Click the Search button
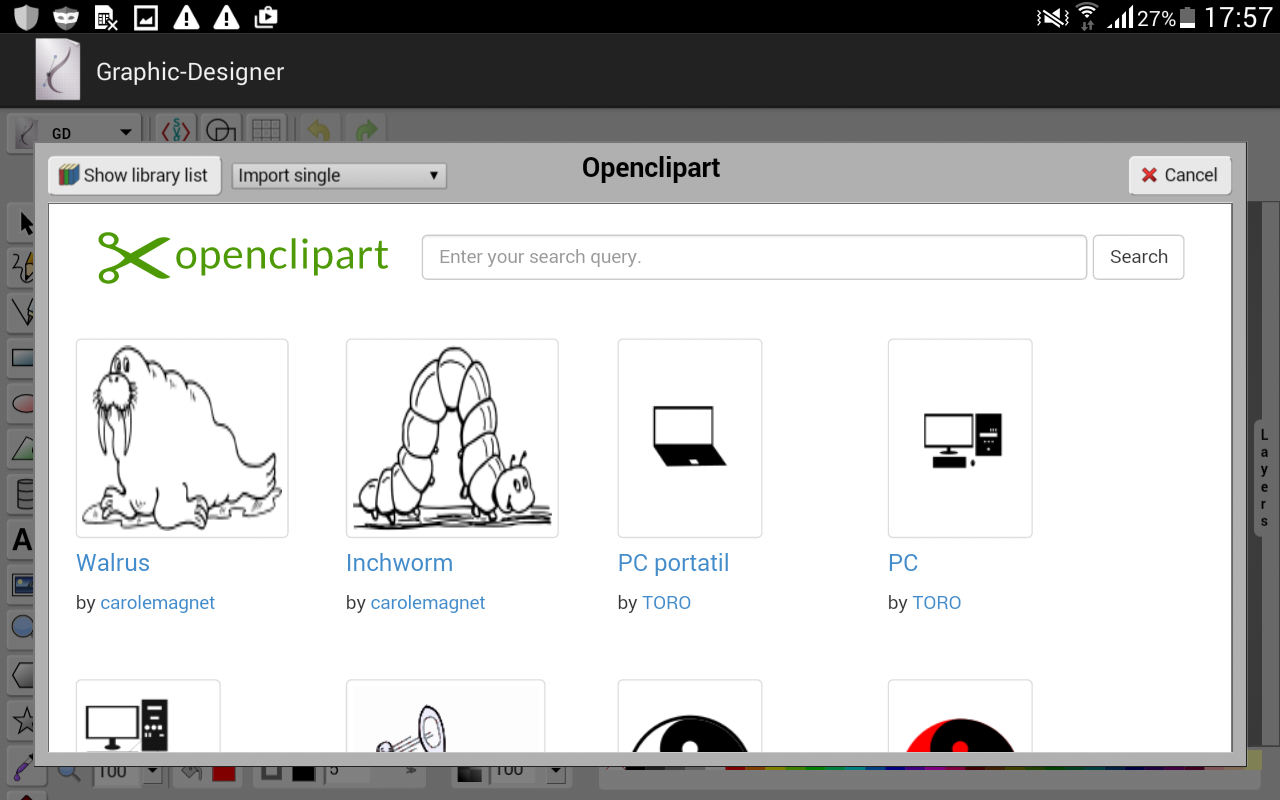The height and width of the screenshot is (800, 1280). coord(1139,257)
